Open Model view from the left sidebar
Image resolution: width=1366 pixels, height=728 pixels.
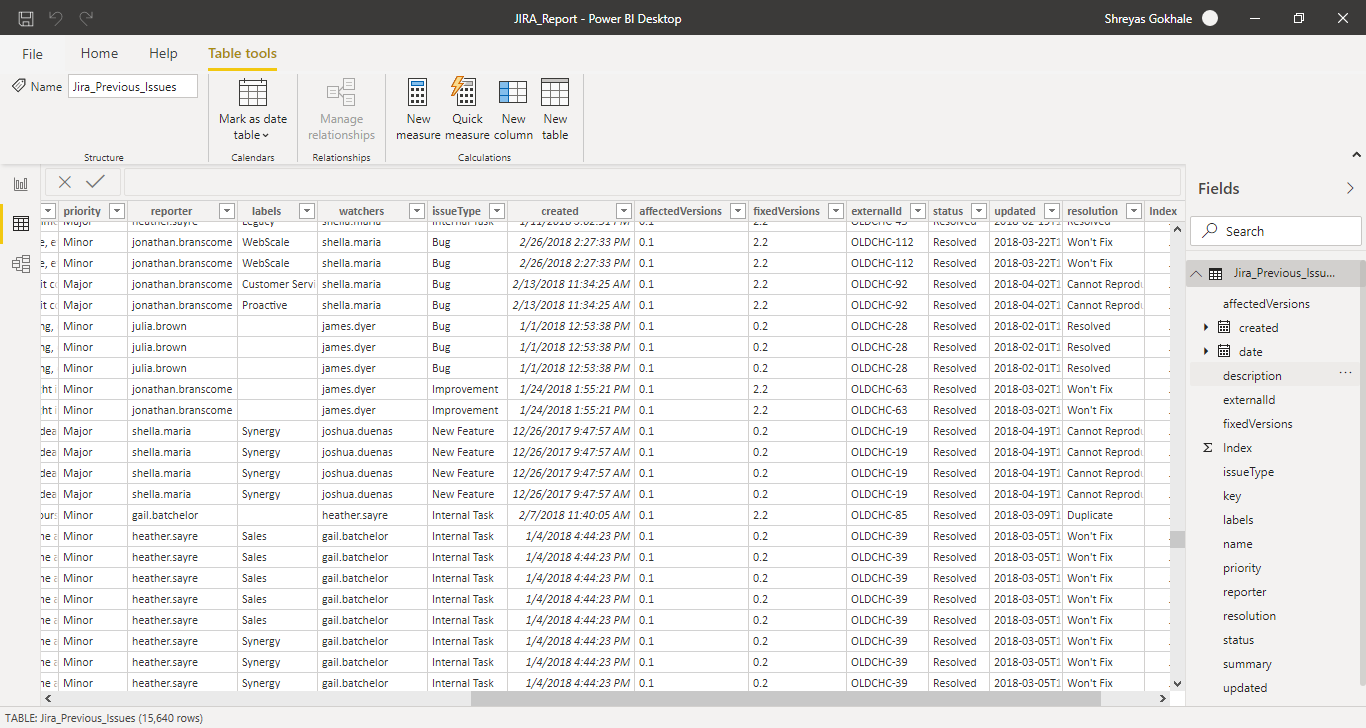tap(20, 263)
